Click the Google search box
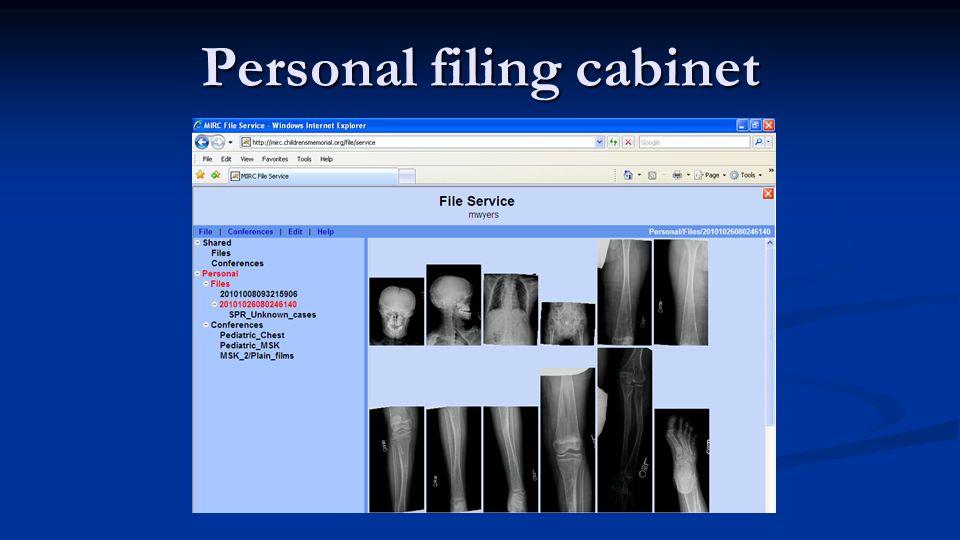This screenshot has height=540, width=960. 694,142
